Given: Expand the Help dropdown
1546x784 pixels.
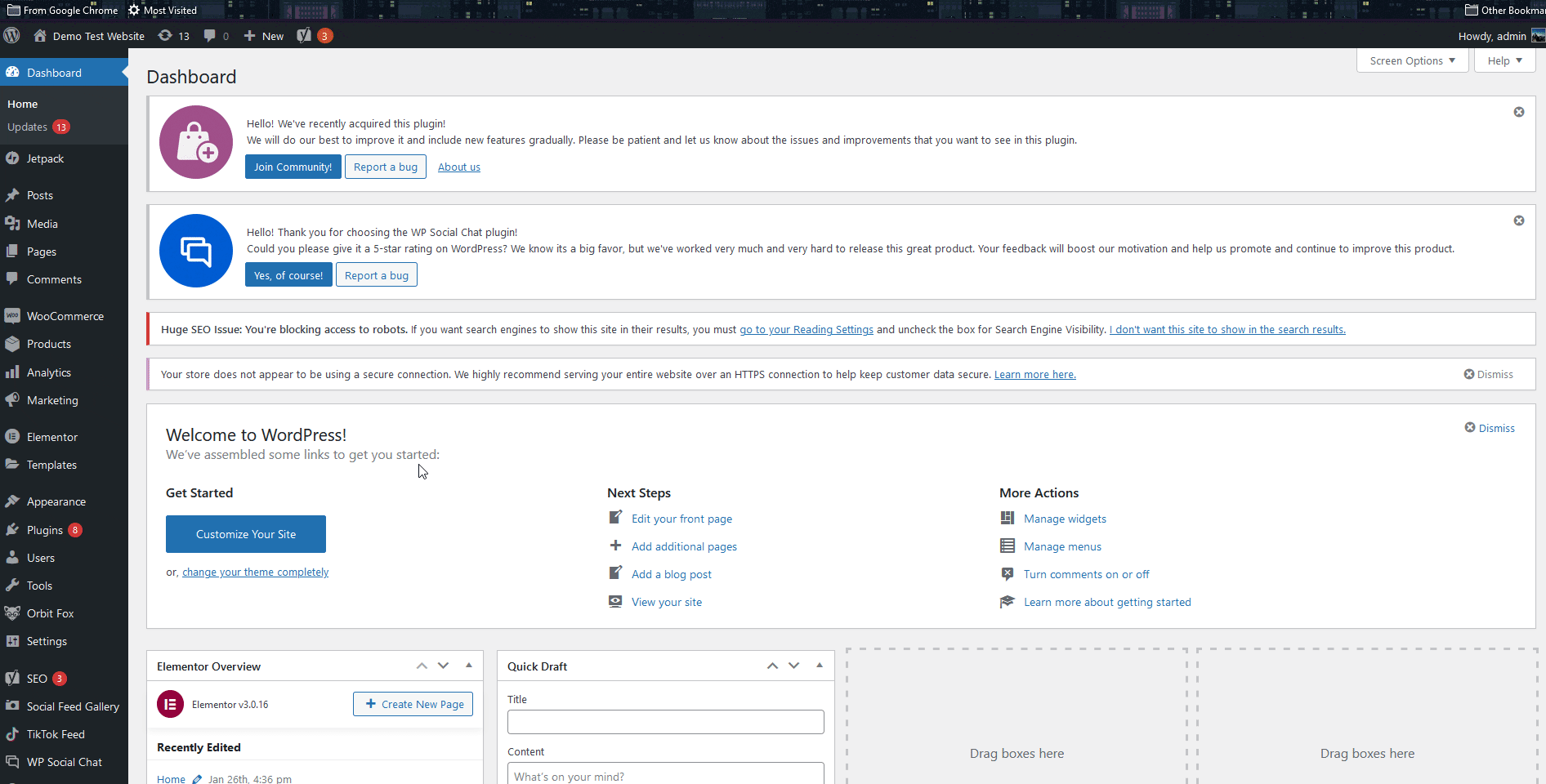Looking at the screenshot, I should [1504, 60].
